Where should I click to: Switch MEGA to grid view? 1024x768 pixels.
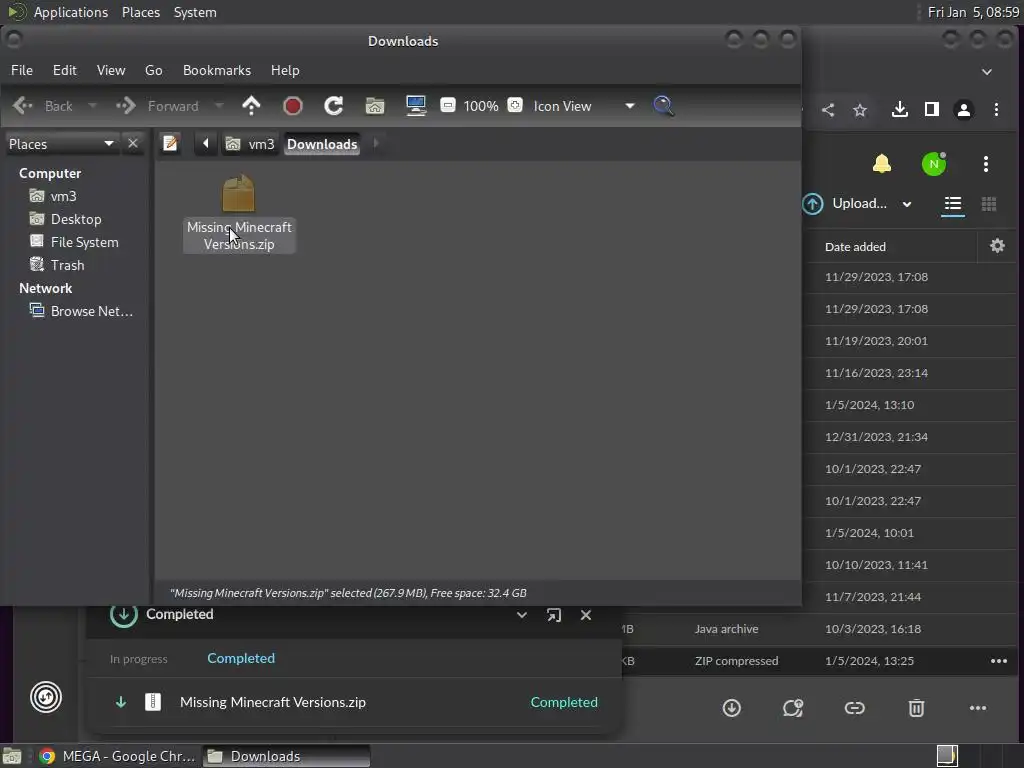tap(989, 204)
